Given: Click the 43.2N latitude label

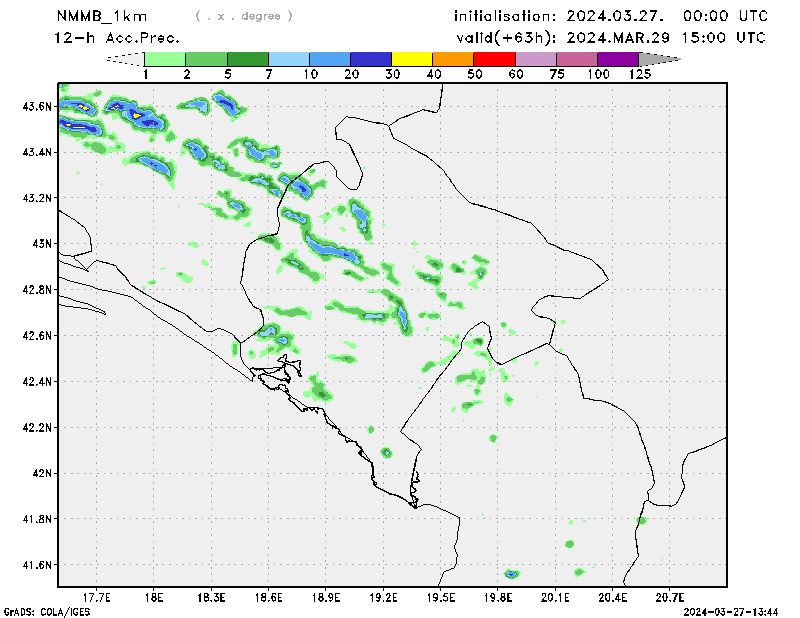Looking at the screenshot, I should (37, 198).
